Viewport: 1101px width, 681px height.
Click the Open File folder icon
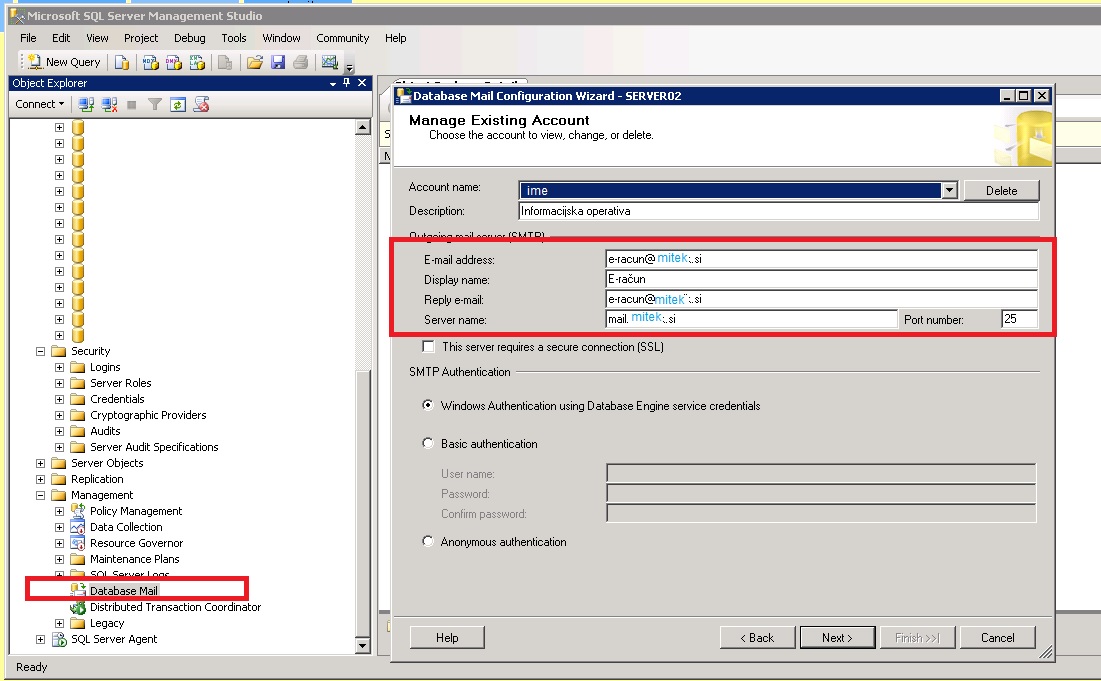(x=255, y=62)
